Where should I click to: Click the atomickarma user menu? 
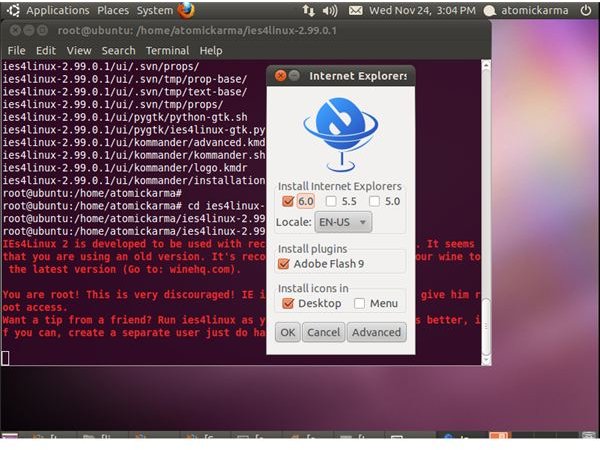tap(535, 10)
